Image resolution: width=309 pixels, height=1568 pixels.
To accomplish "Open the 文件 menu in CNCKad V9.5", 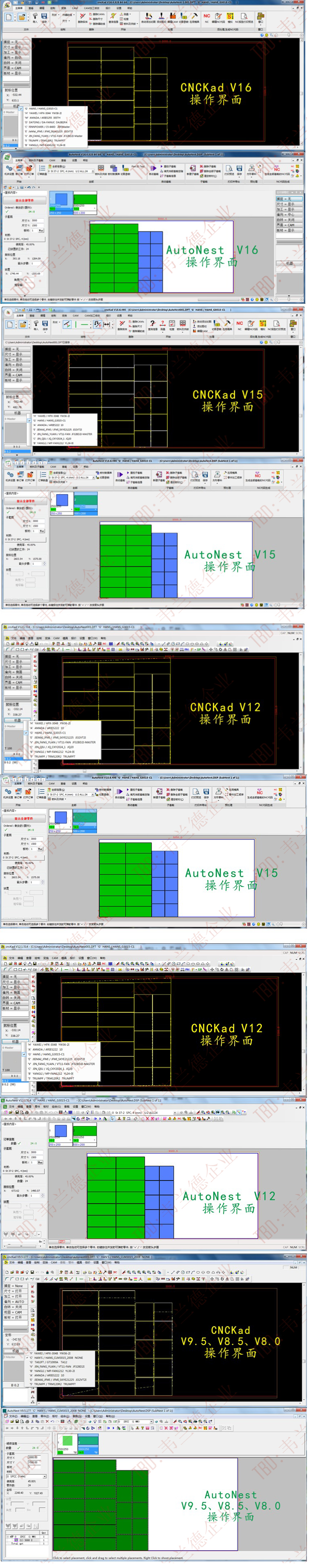I will (x=12, y=1263).
